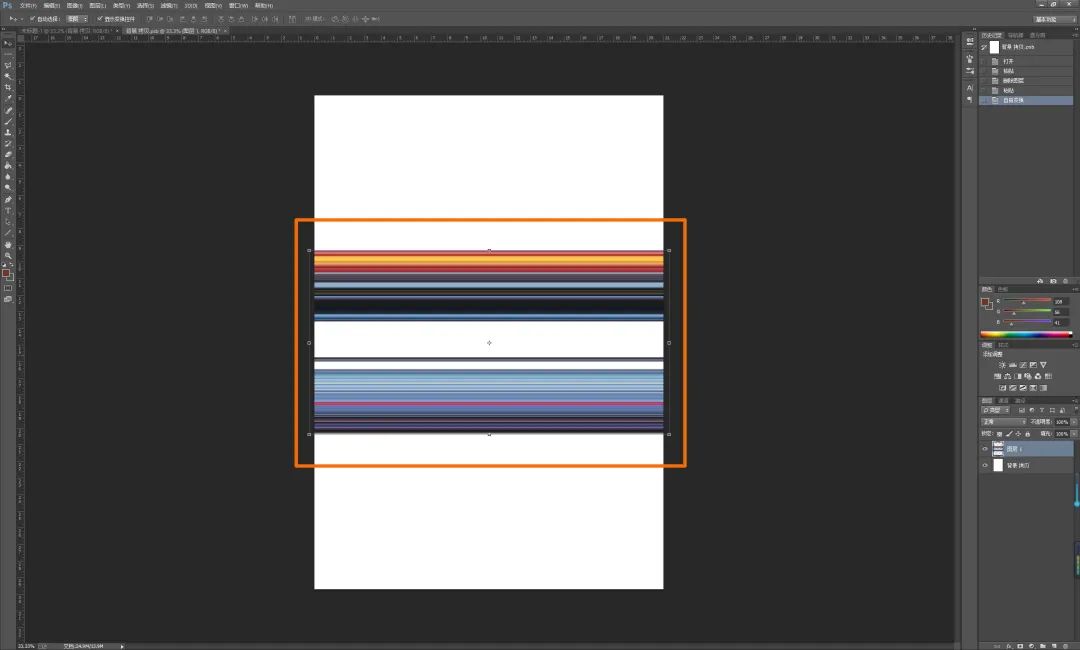The height and width of the screenshot is (650, 1080).
Task: Open the 图像 (Image) menu
Action: [x=74, y=6]
